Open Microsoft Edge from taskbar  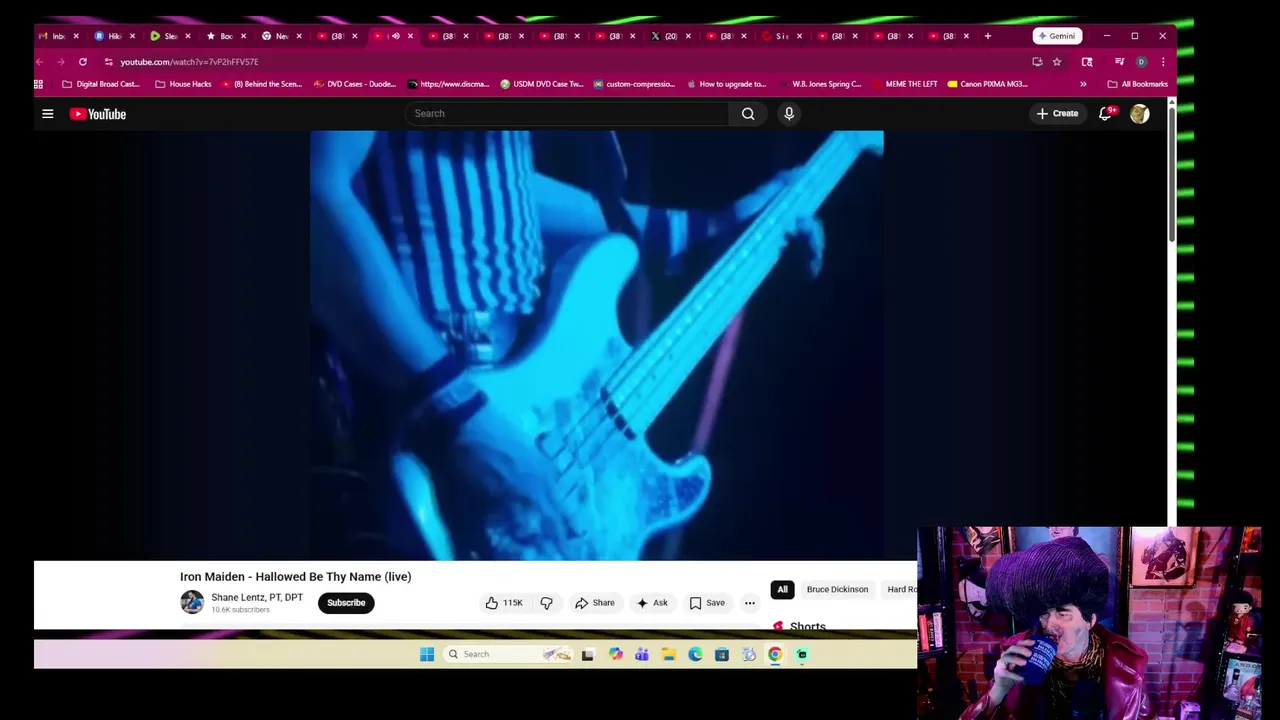695,654
